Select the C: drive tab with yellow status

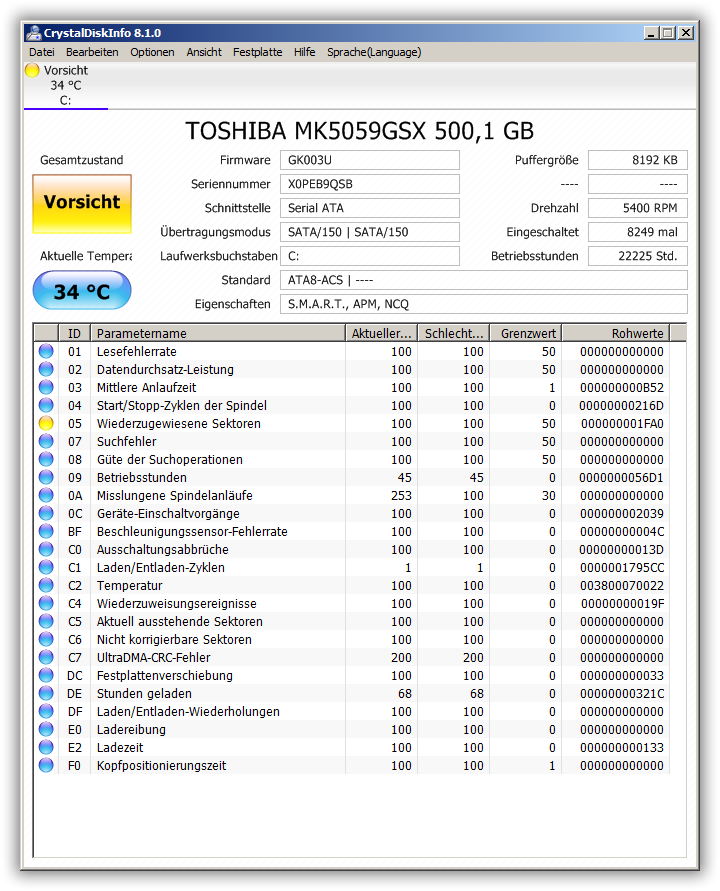(x=66, y=85)
